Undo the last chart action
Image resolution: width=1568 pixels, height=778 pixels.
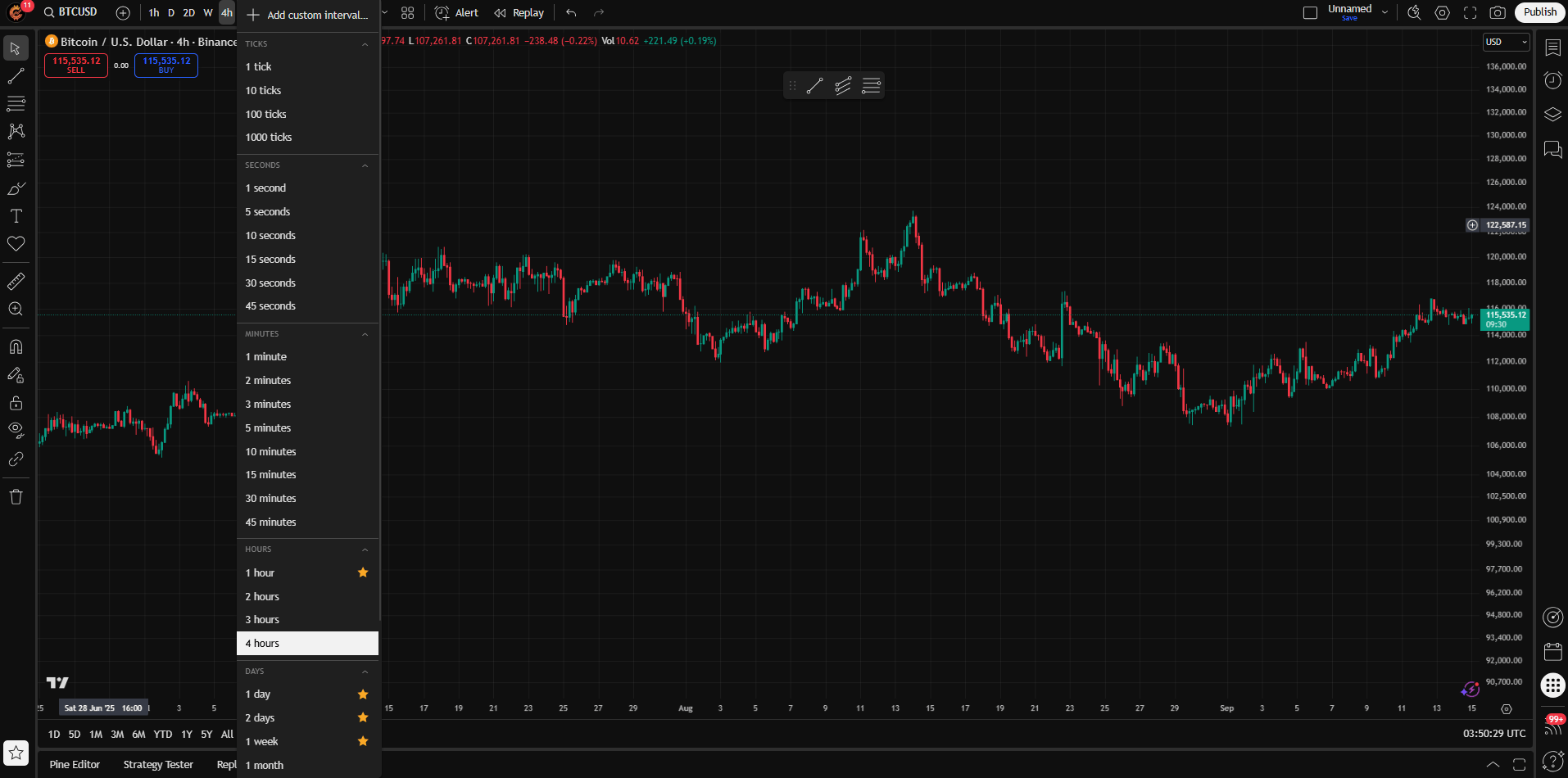pyautogui.click(x=571, y=13)
